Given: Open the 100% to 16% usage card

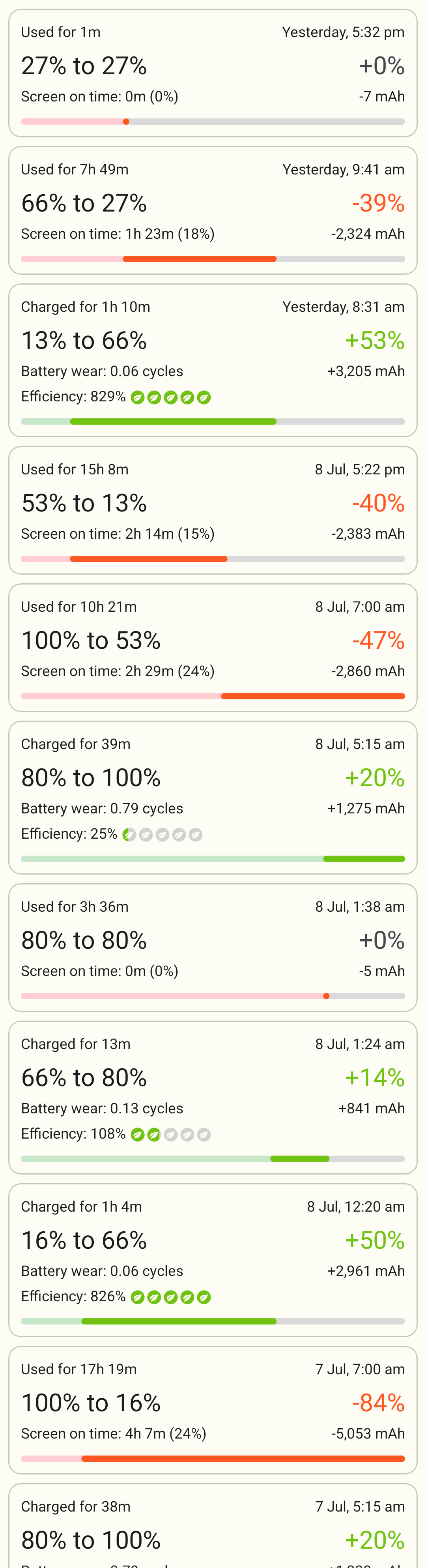Looking at the screenshot, I should click(213, 1410).
